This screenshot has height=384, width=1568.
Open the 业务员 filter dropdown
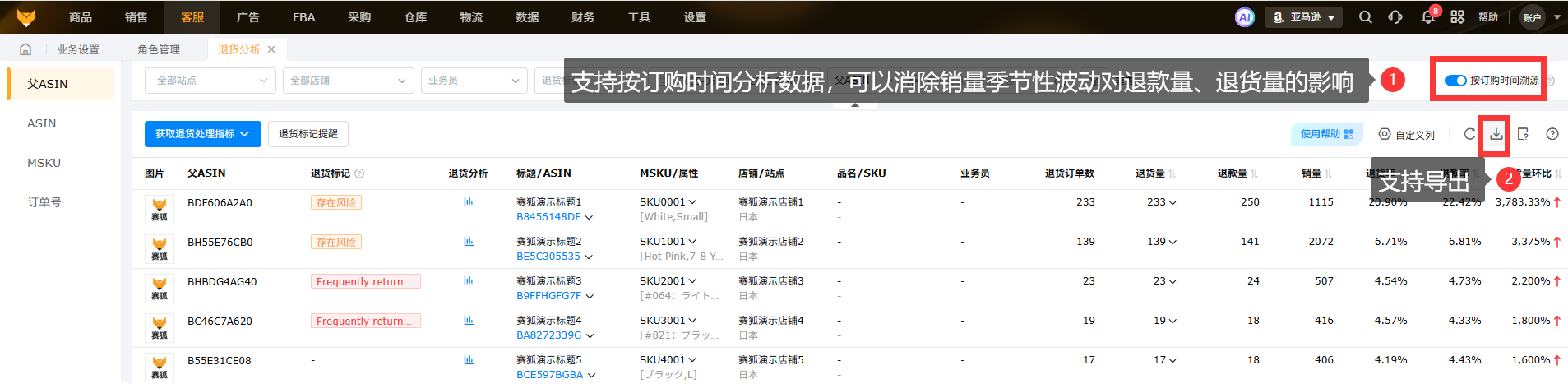click(x=473, y=81)
